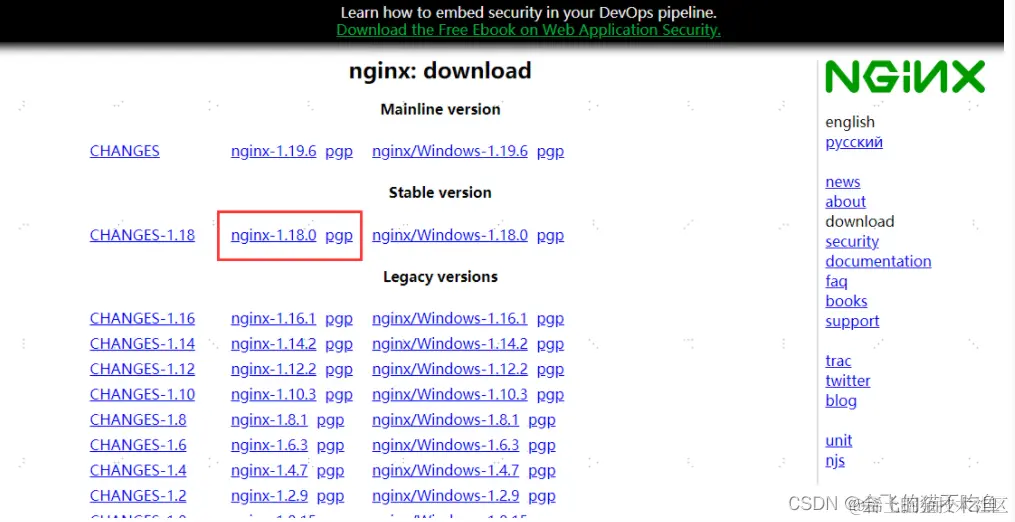Download nginx-1.18.0 stable source
Screen dimensions: 1015x522
pos(273,235)
